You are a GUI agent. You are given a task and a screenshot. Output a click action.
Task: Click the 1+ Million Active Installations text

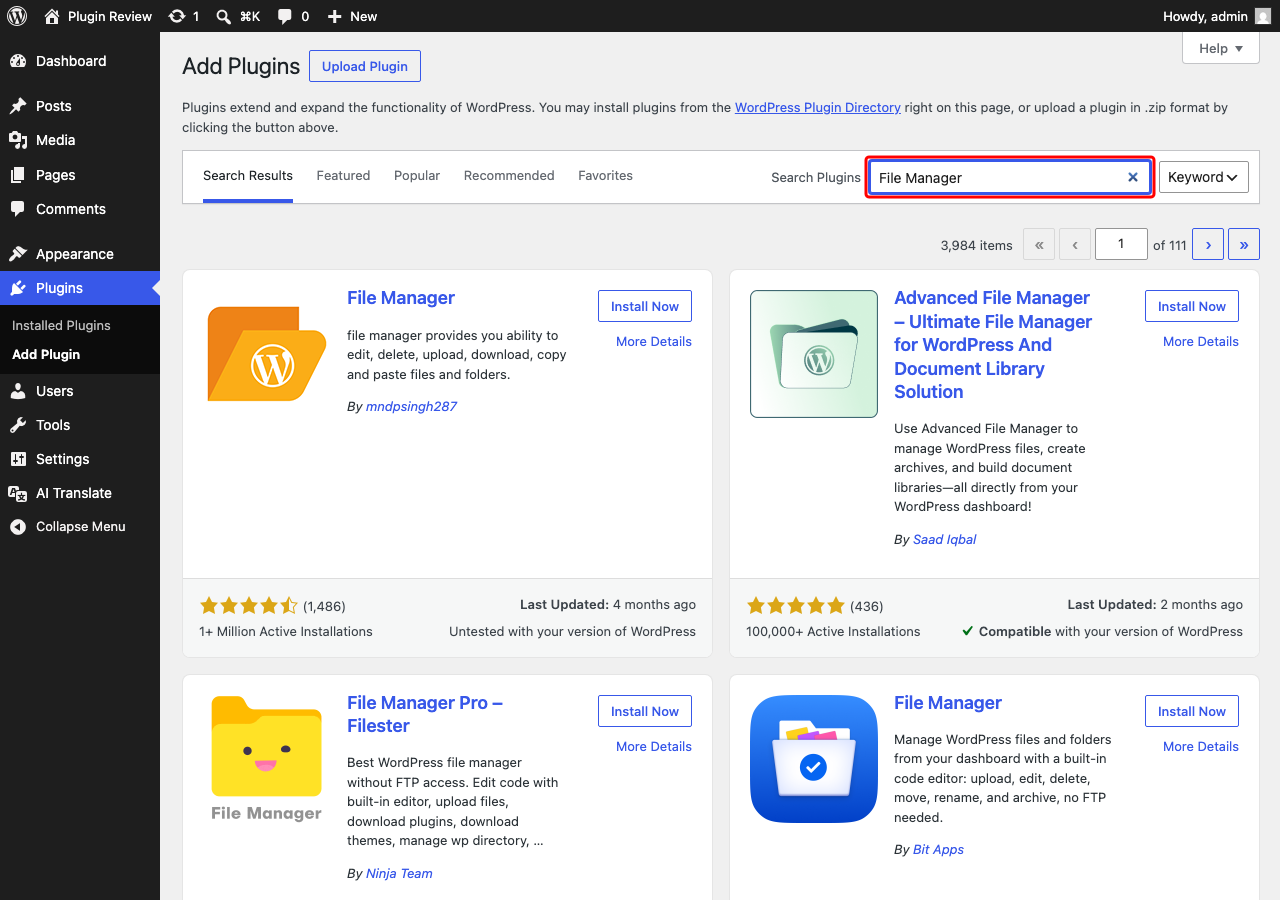coord(286,631)
